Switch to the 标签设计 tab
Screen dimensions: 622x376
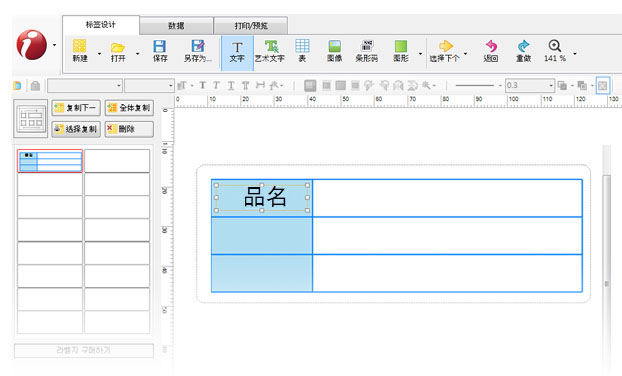click(x=101, y=25)
